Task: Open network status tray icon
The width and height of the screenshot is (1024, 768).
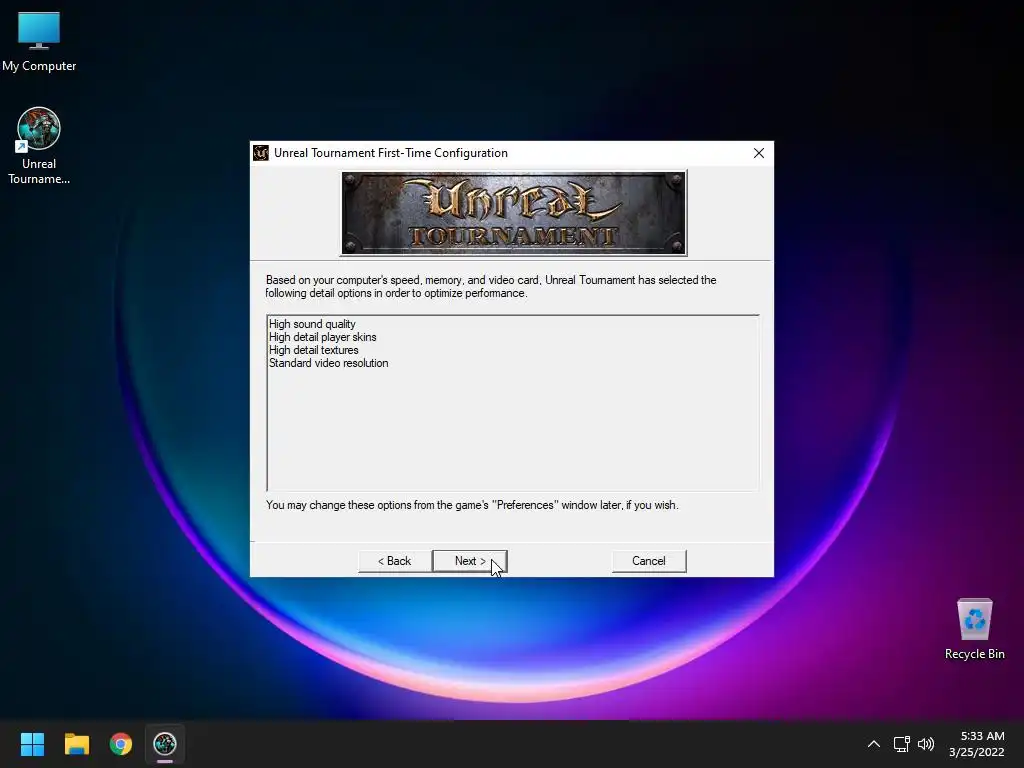Action: coord(902,744)
